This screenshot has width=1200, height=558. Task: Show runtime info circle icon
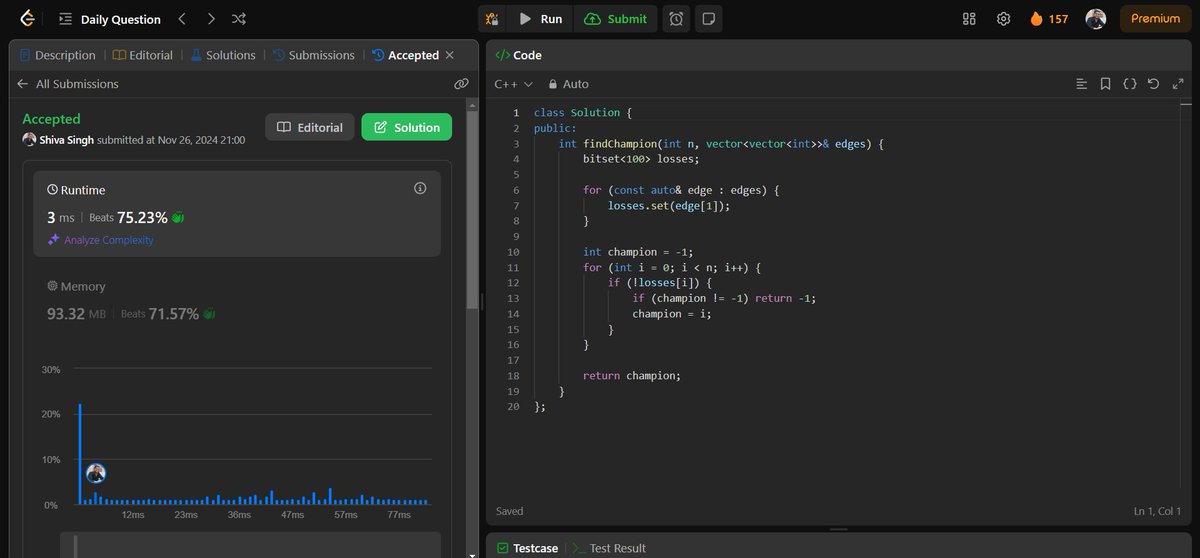420,188
